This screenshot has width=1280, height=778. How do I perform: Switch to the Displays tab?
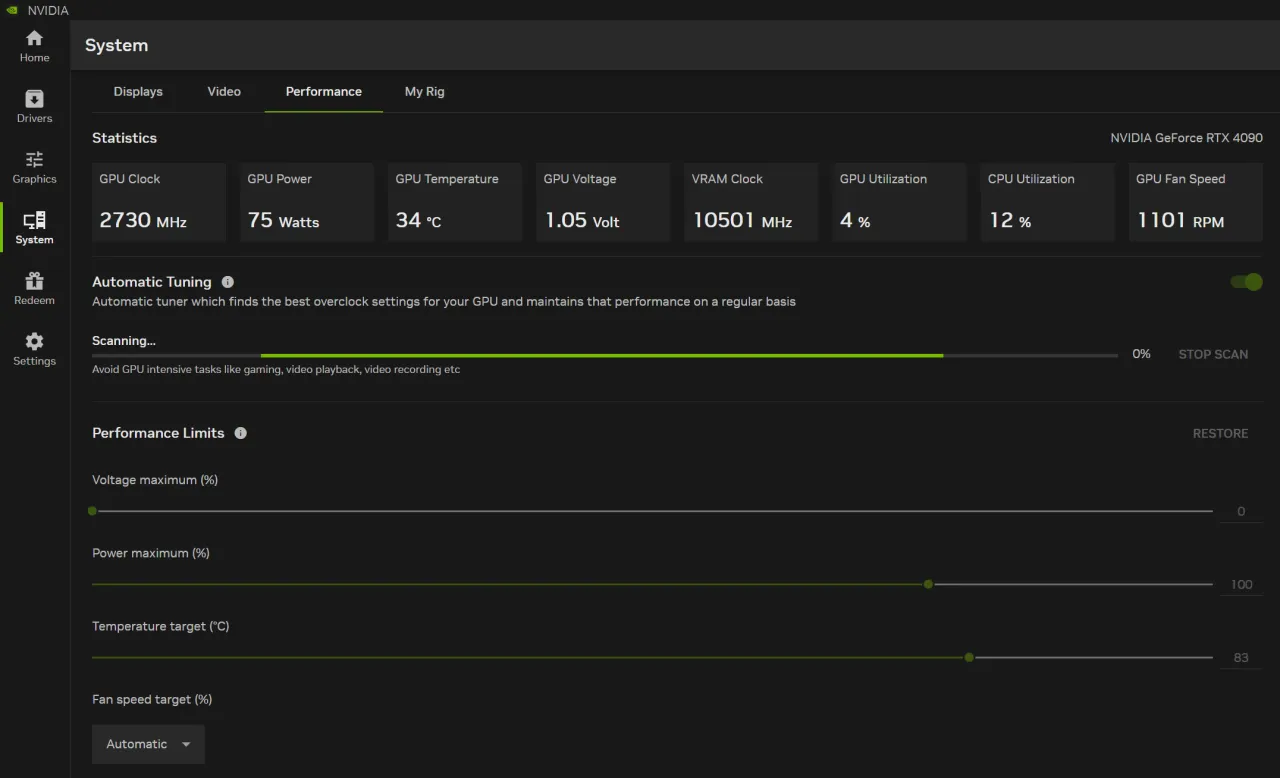point(138,91)
